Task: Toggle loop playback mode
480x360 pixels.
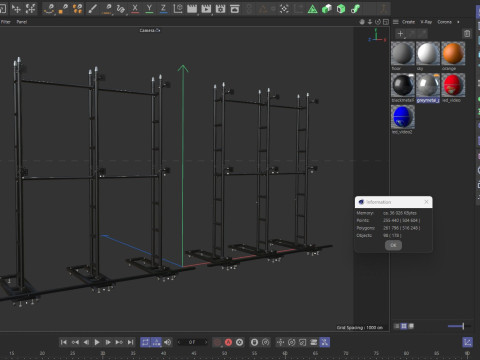Action: tap(145, 342)
